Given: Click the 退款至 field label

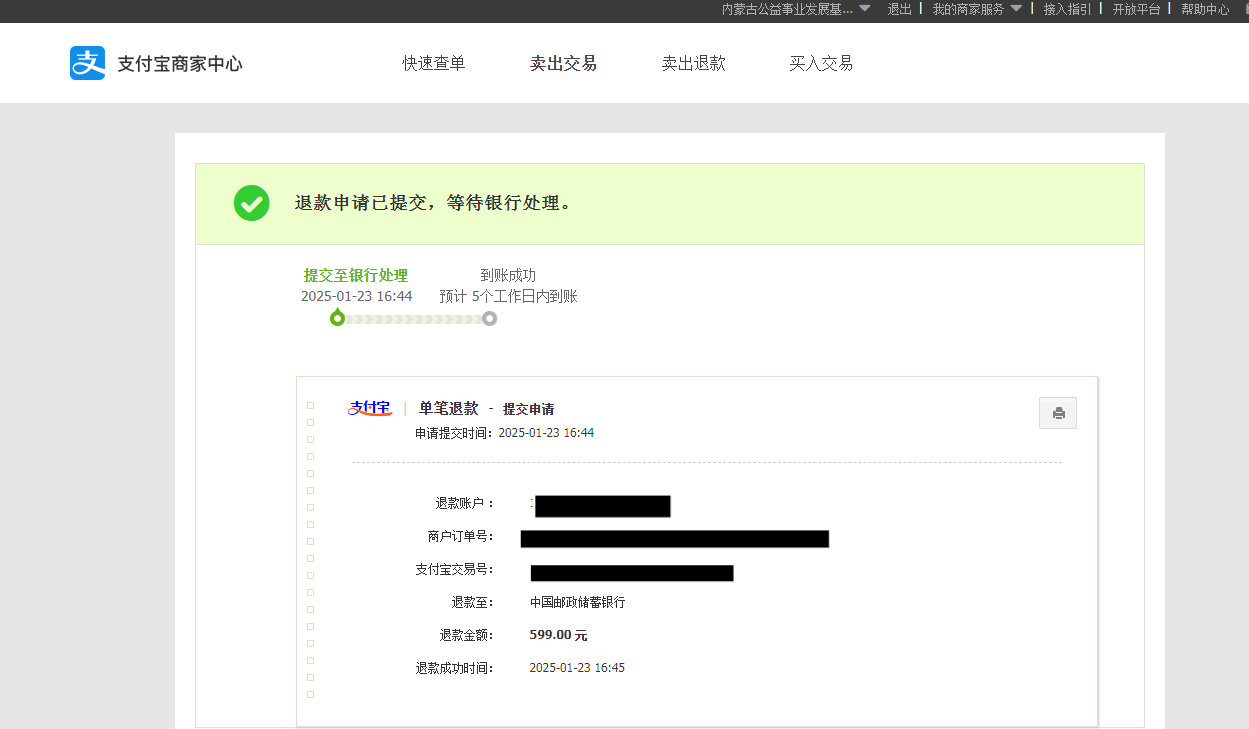Looking at the screenshot, I should tap(472, 602).
